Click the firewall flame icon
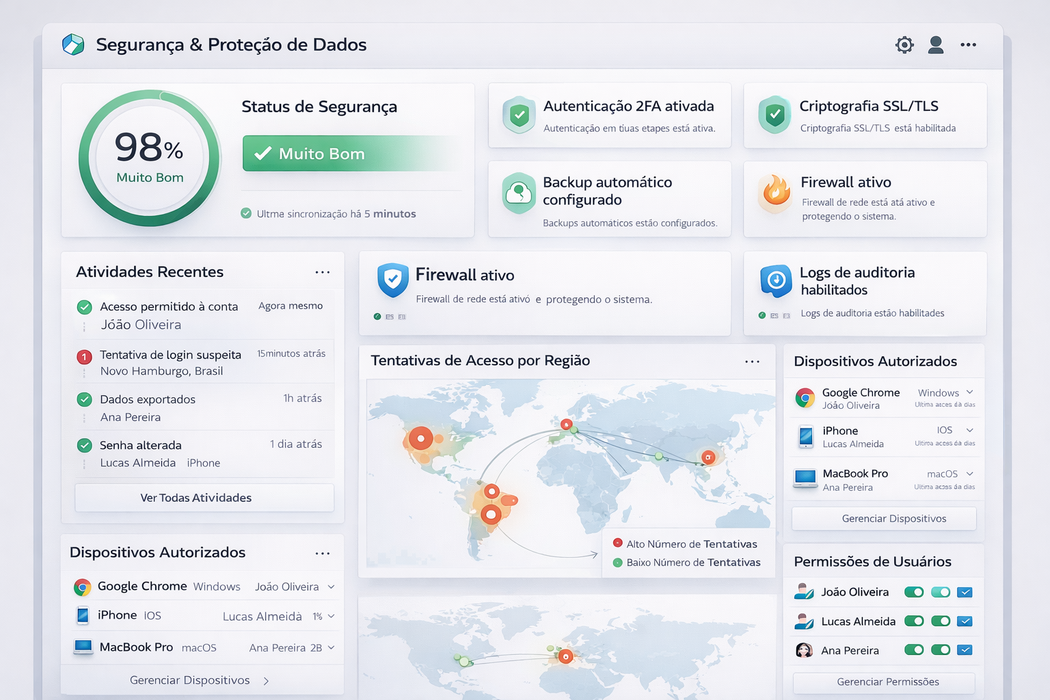The width and height of the screenshot is (1050, 700). tap(775, 192)
